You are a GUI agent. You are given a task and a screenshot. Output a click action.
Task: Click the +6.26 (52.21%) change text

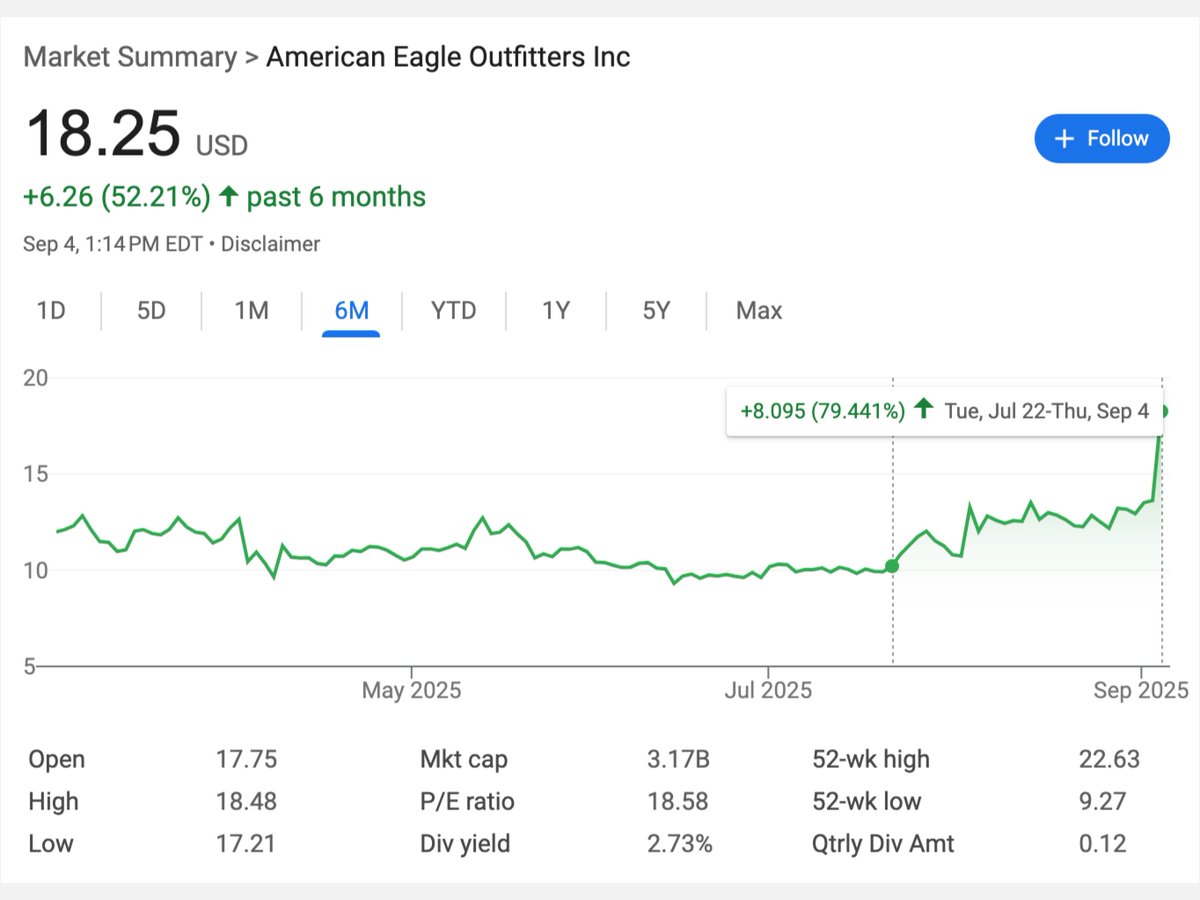[117, 197]
